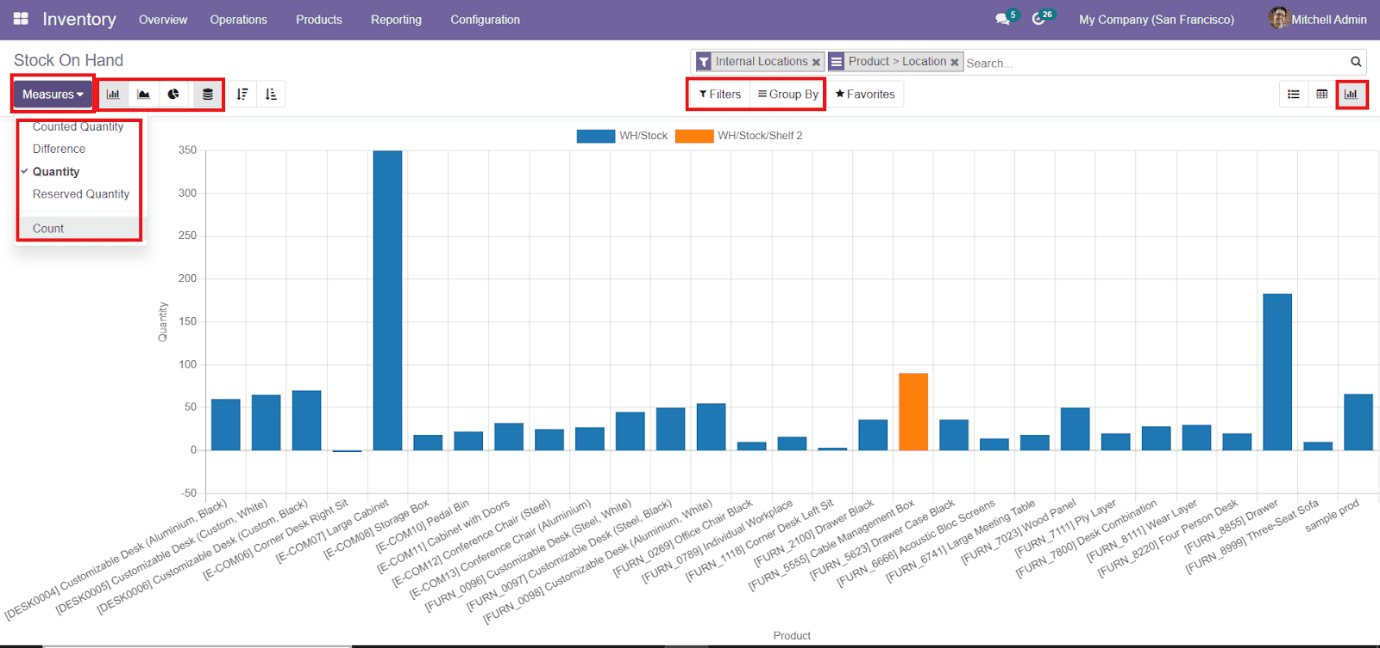Switch to the list view

point(1293,93)
